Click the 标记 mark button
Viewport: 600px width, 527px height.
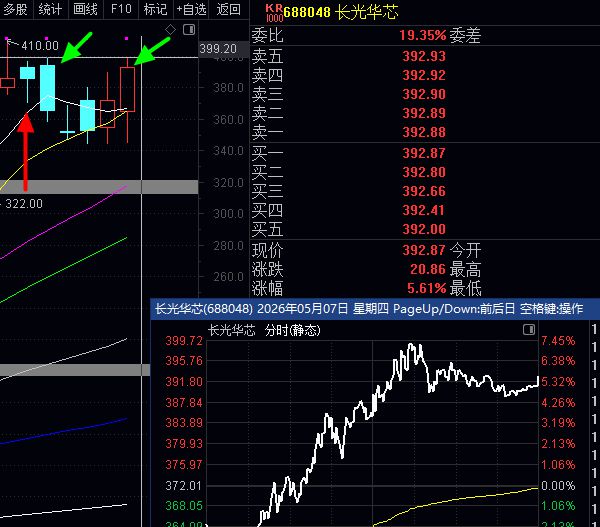tap(155, 9)
